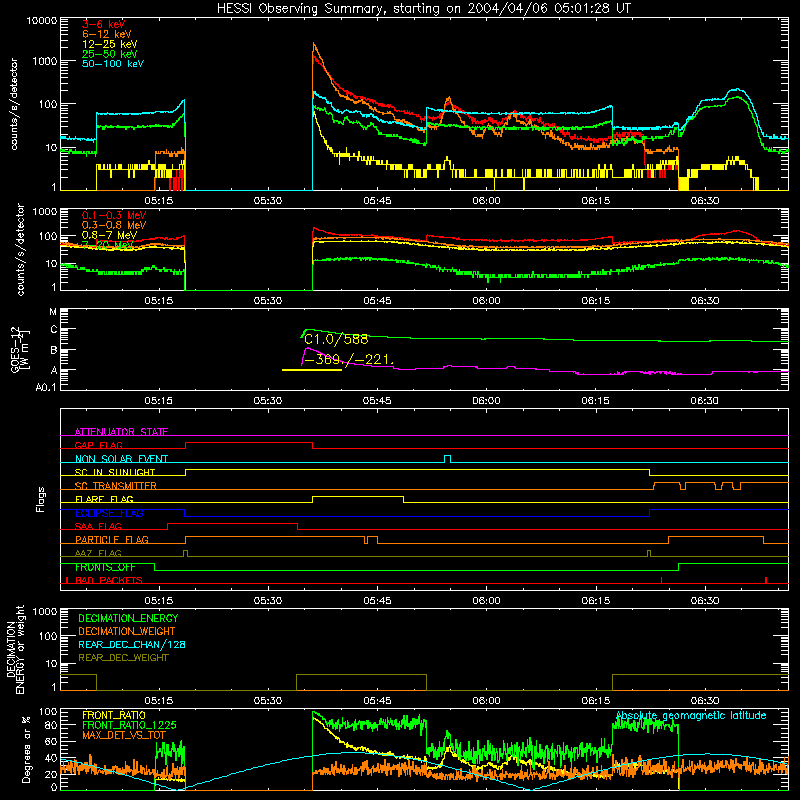Image resolution: width=800 pixels, height=800 pixels.
Task: Click the 05:15 tick of the top plot
Action: (x=159, y=201)
